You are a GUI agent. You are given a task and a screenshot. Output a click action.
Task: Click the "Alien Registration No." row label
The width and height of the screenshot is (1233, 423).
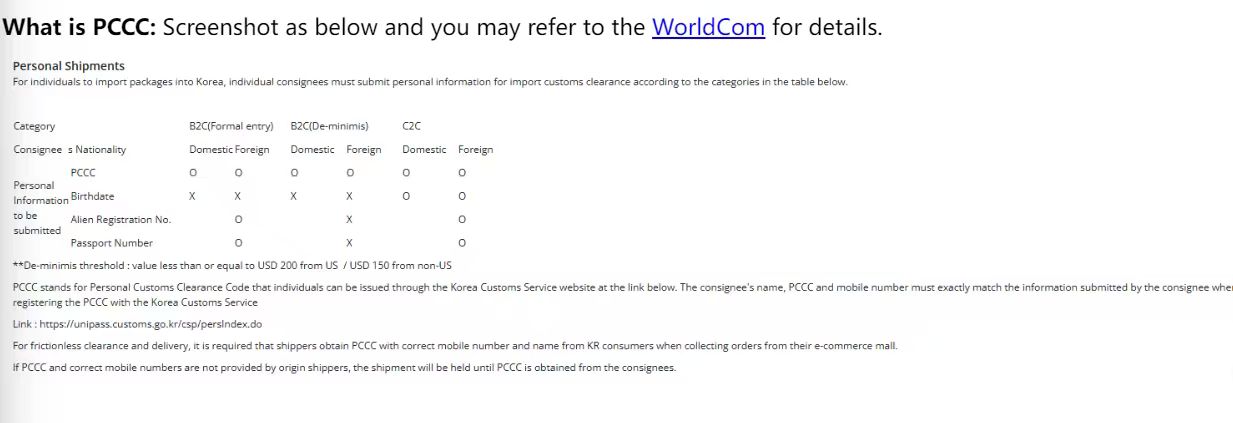(x=121, y=219)
